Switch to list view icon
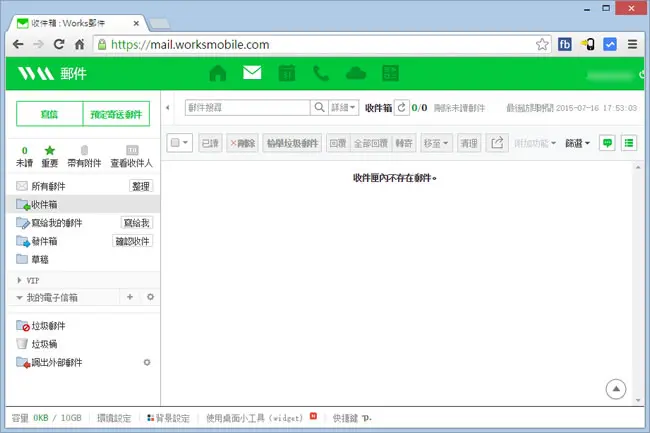Image resolution: width=650 pixels, height=433 pixels. pos(629,143)
